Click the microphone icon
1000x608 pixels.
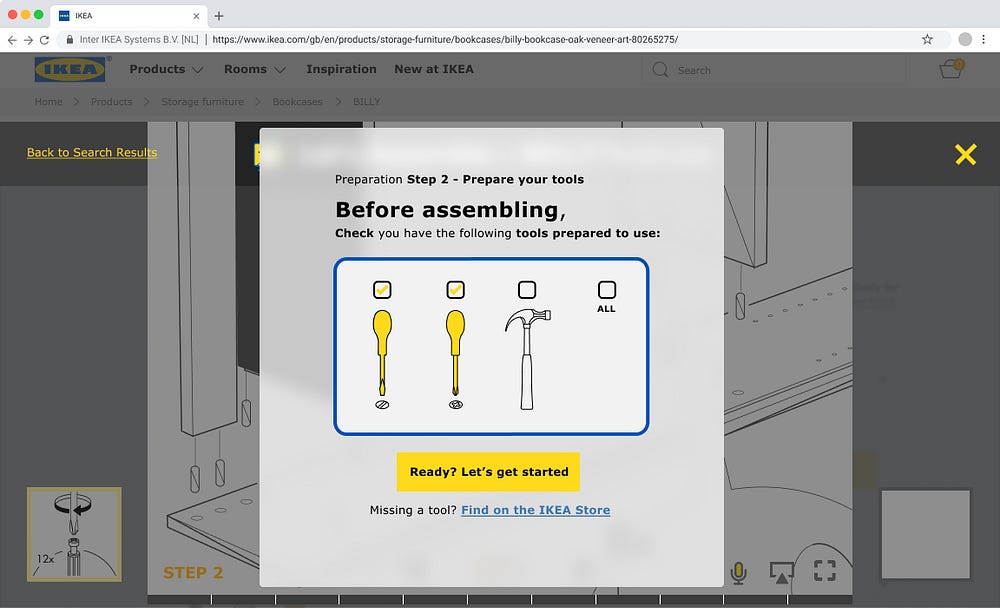(739, 572)
